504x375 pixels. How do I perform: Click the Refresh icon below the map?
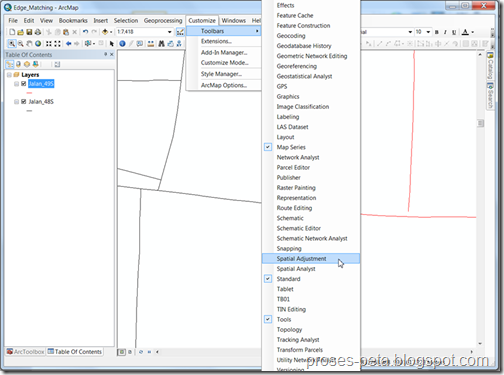pyautogui.click(x=141, y=352)
